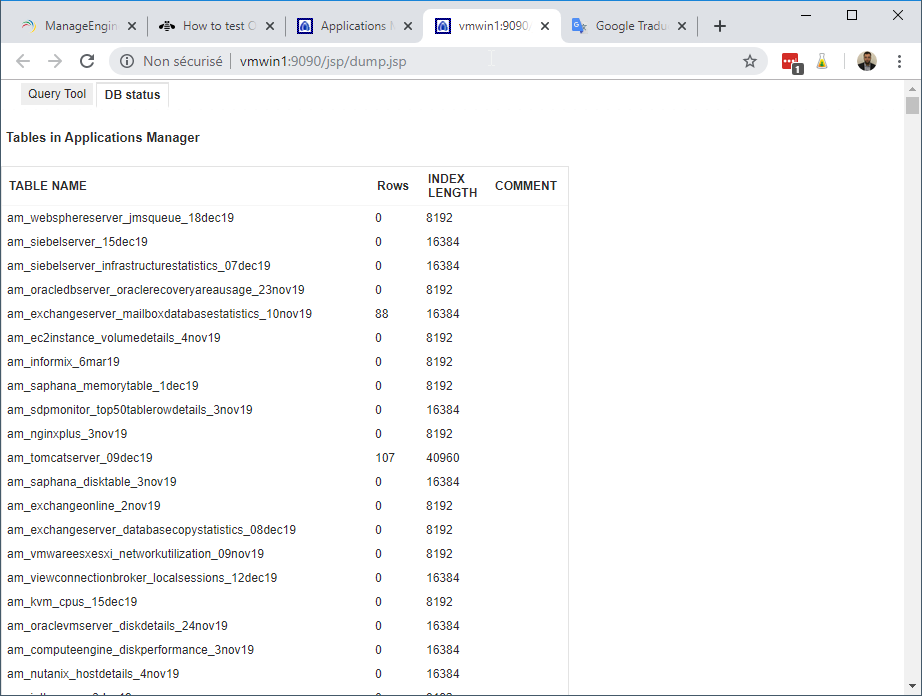Select am_vmwareesxesxi_networkutilization_09nov19 row
This screenshot has height=696, width=922.
pos(285,554)
